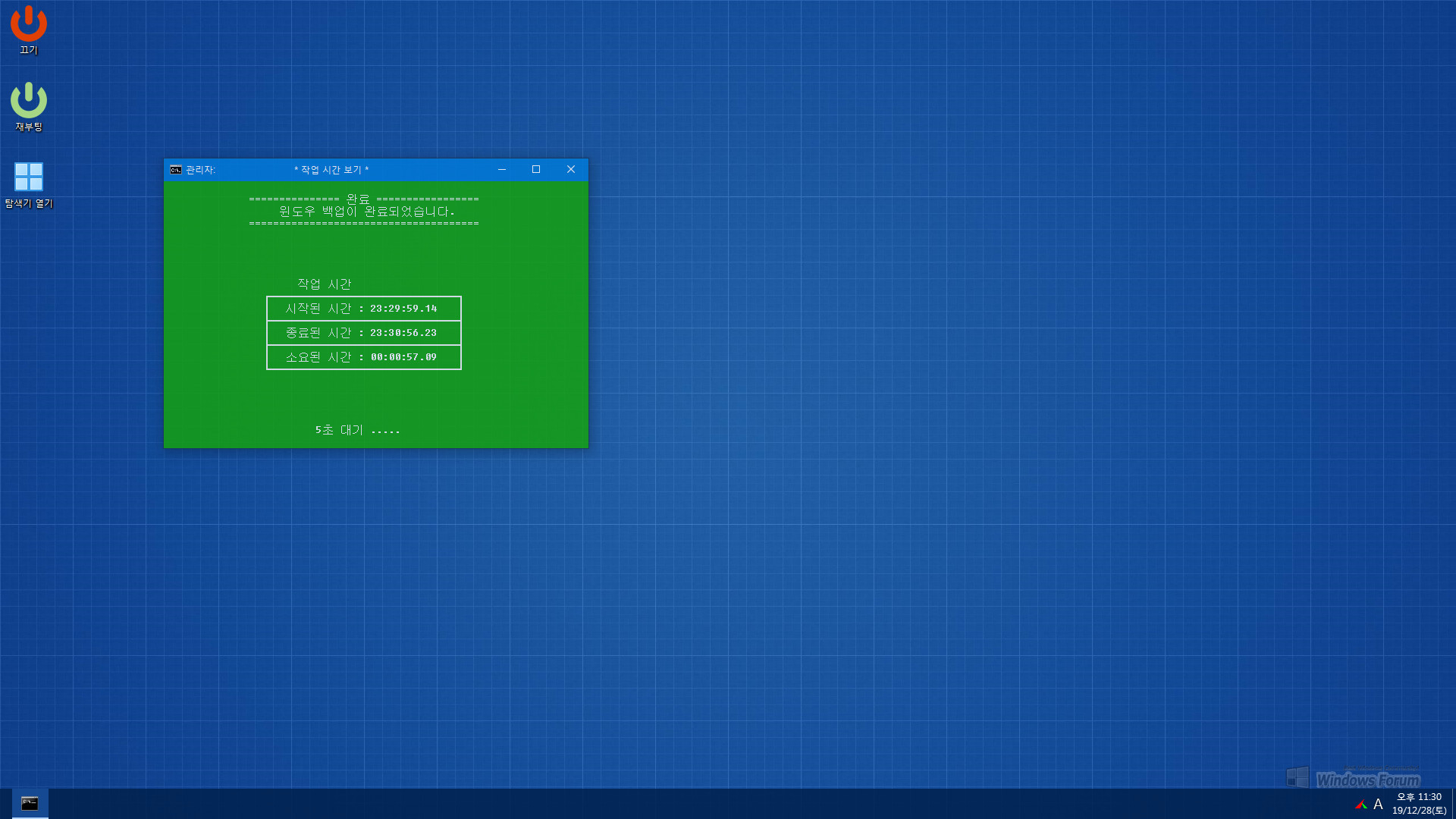Click the text 윈도우 백업이 완료되었습니다.
The height and width of the screenshot is (819, 1456).
tap(367, 212)
